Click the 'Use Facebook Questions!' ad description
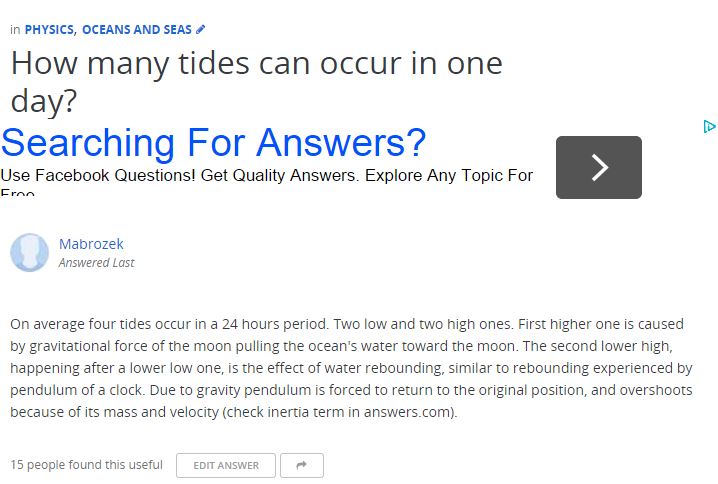This screenshot has width=718, height=484. tap(266, 176)
